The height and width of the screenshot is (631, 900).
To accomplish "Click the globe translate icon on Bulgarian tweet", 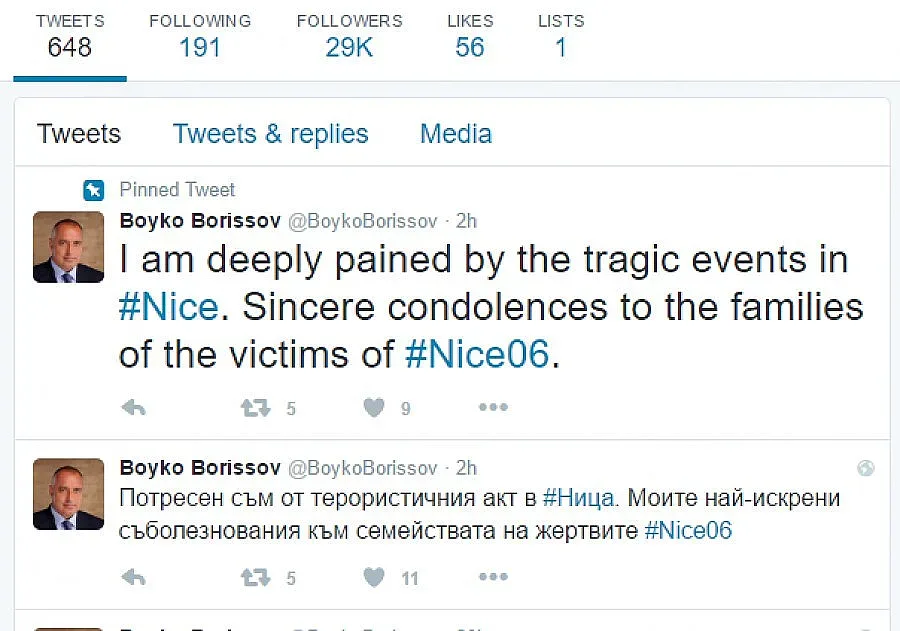I will pos(866,468).
